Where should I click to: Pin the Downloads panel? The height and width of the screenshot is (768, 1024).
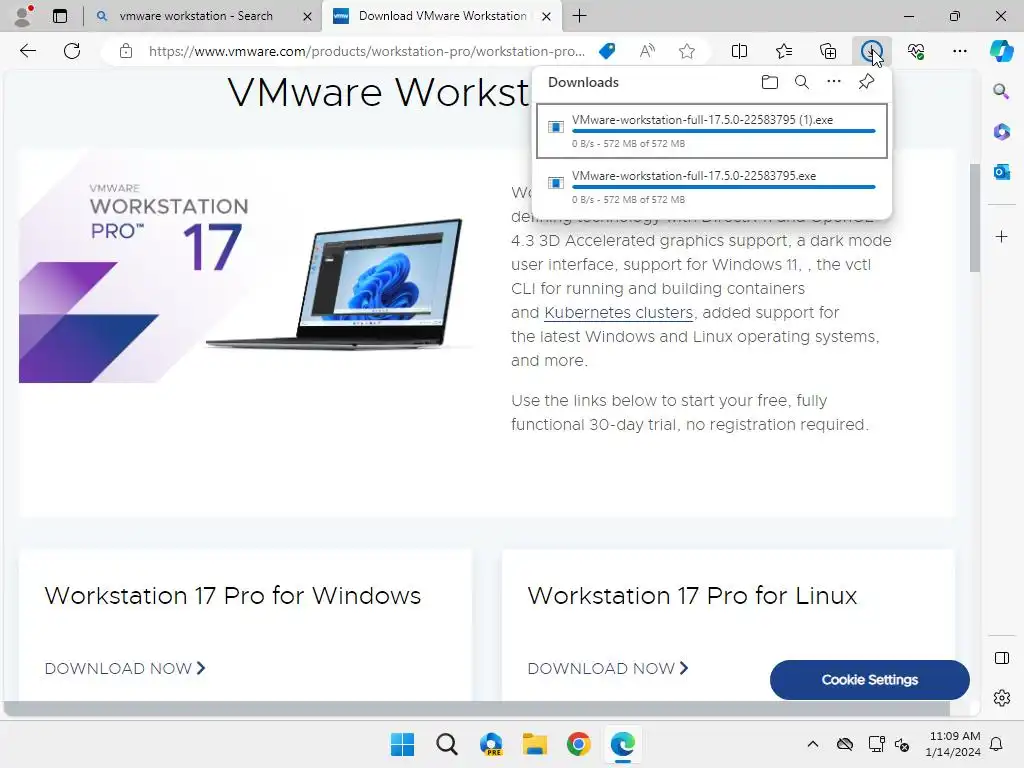[x=866, y=82]
